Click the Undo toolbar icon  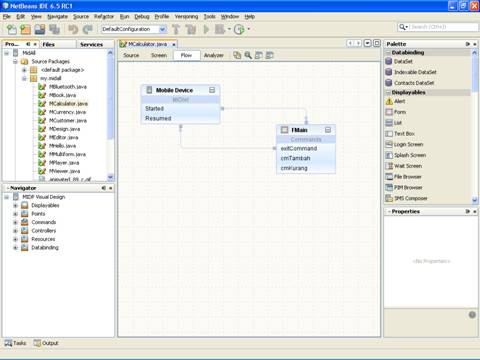point(73,30)
